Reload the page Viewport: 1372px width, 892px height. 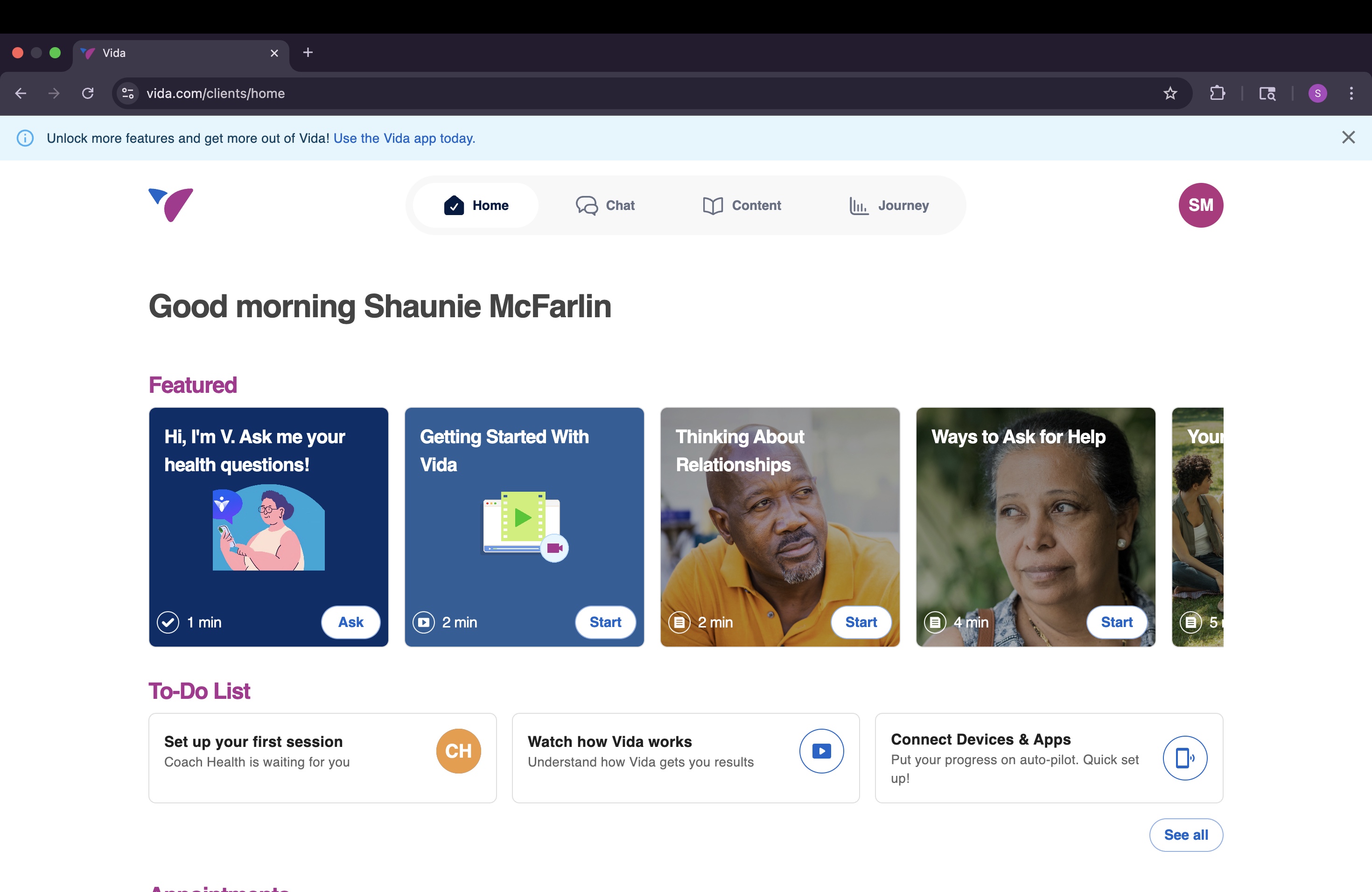88,93
